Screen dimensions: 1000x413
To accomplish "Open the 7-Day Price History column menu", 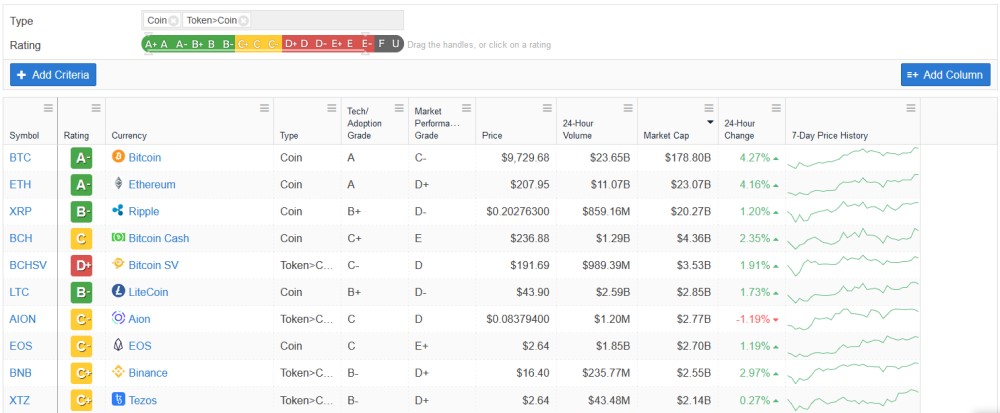I will pos(911,108).
